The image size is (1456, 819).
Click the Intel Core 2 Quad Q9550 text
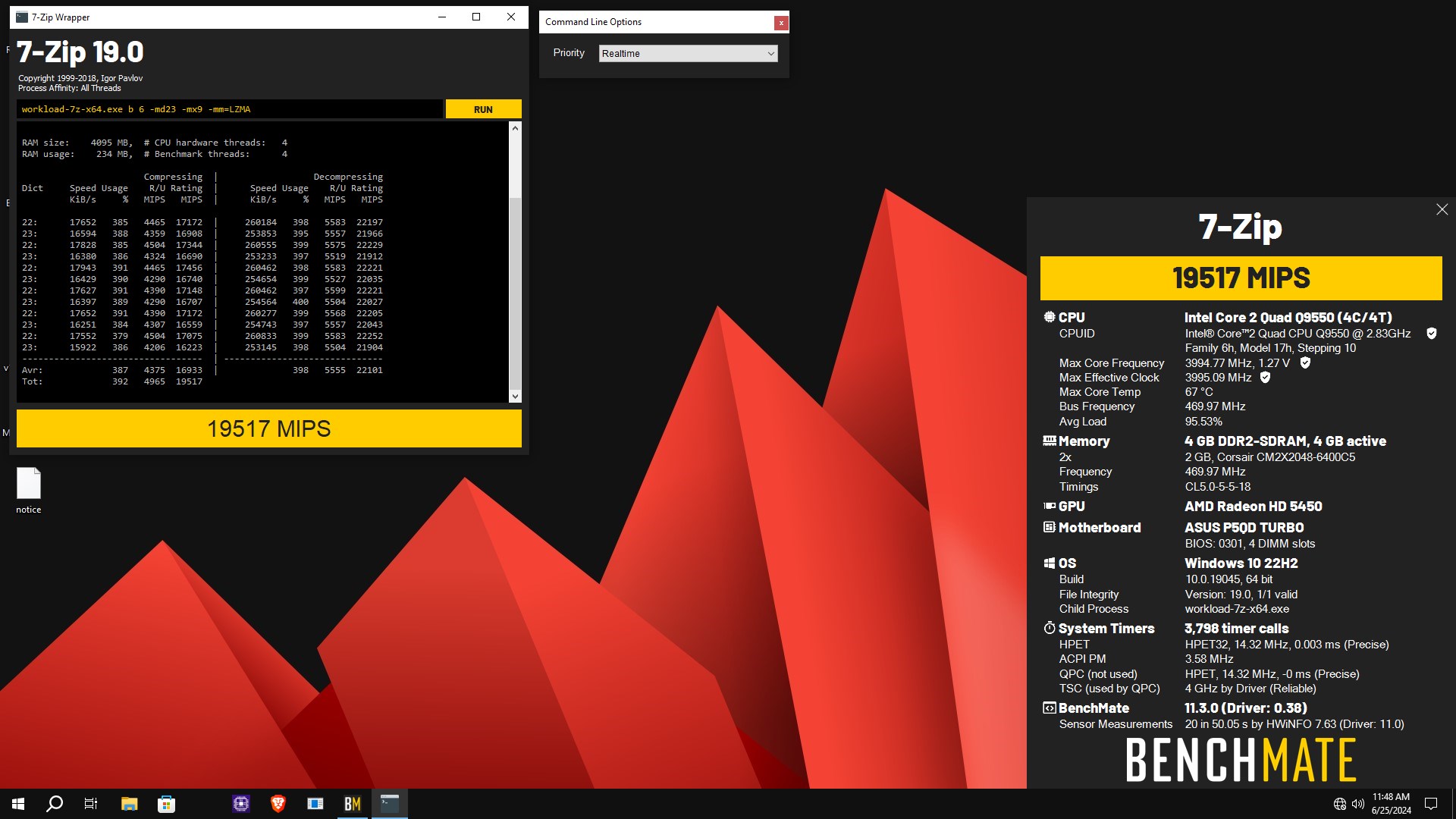(x=1288, y=317)
